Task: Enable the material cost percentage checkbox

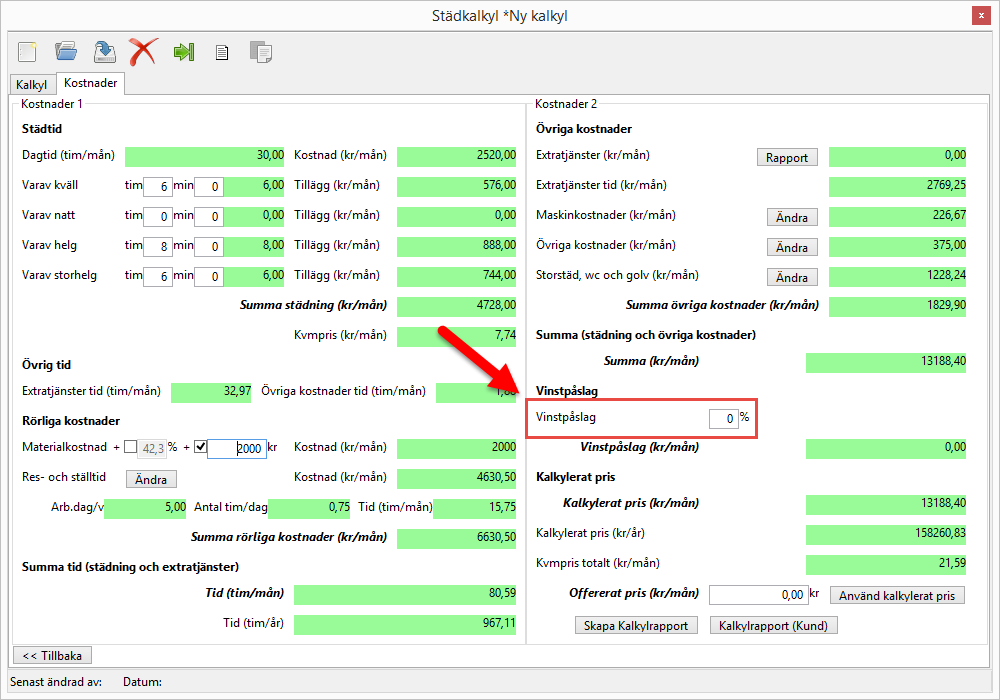Action: [130, 447]
